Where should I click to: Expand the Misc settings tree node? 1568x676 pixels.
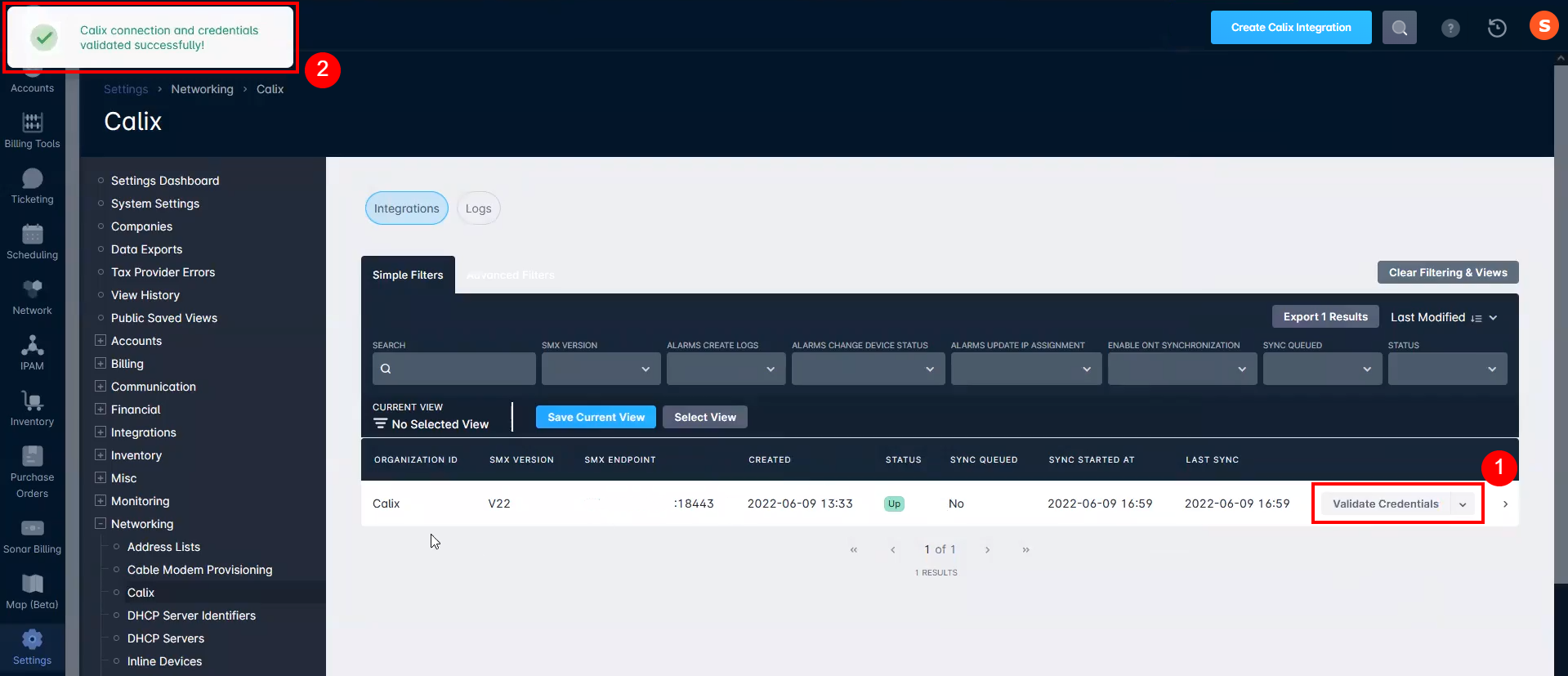[x=101, y=477]
